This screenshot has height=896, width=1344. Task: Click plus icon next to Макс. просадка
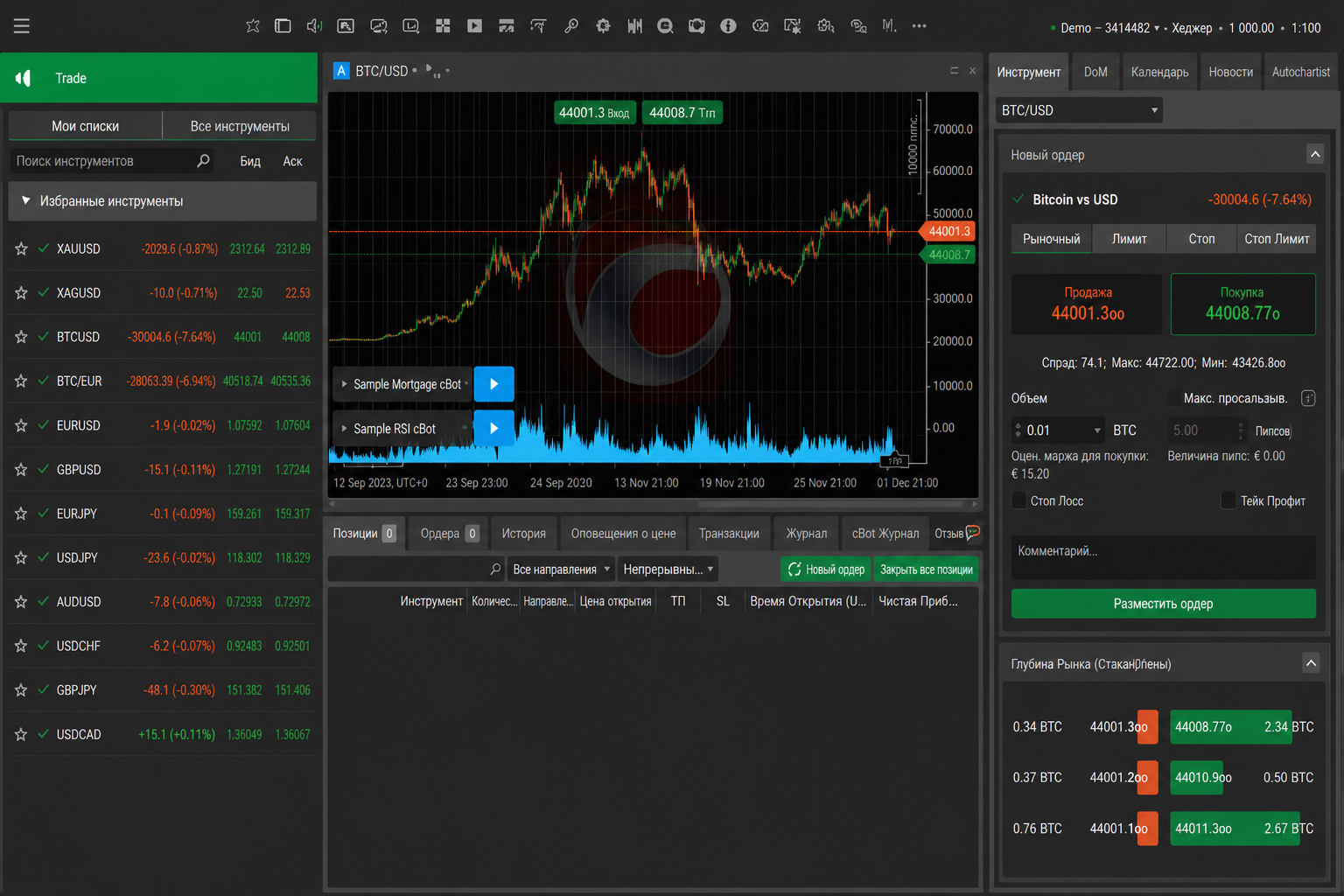[1308, 398]
